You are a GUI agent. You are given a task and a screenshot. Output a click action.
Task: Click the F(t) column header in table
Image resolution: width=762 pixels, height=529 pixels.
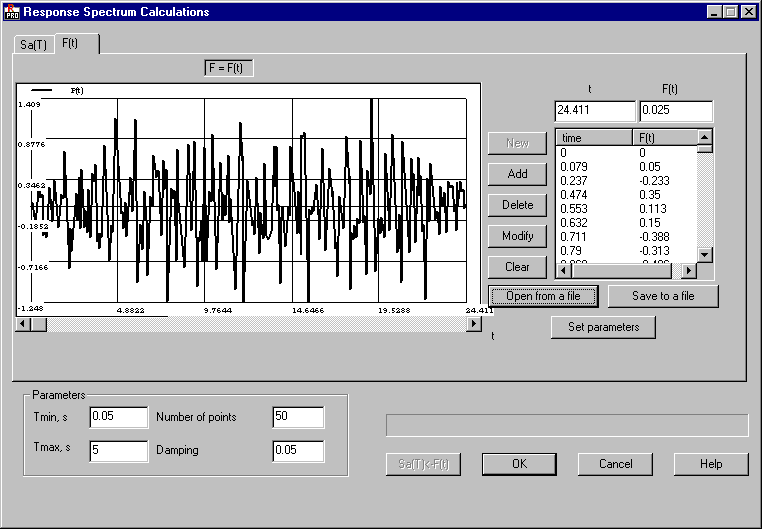664,137
